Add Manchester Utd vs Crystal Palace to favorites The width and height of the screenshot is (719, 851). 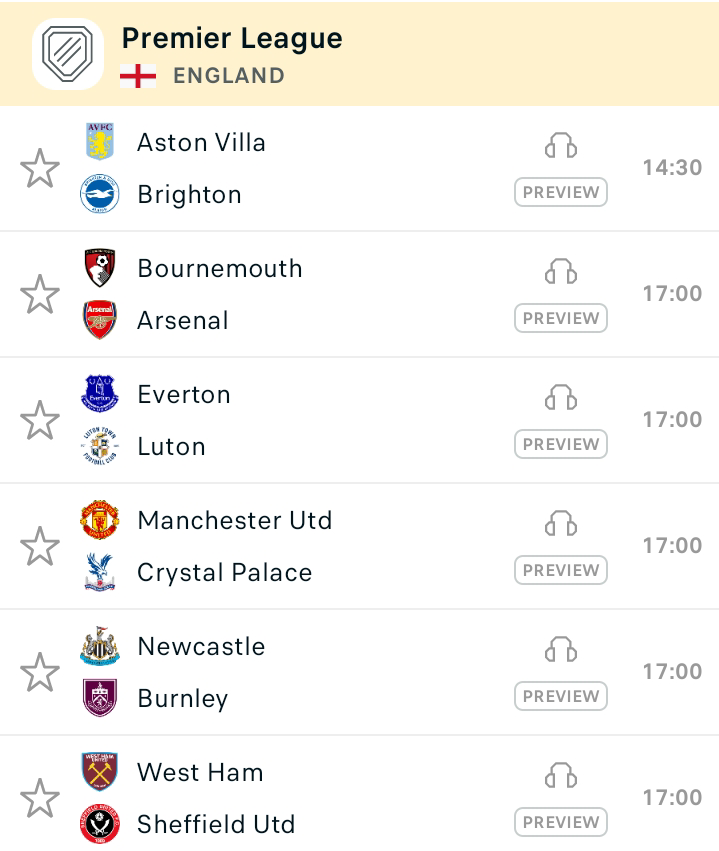(x=40, y=546)
